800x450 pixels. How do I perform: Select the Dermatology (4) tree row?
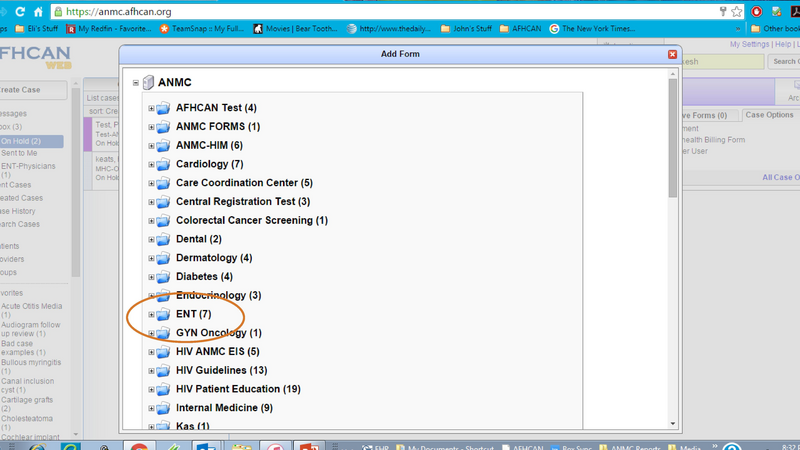pos(214,258)
